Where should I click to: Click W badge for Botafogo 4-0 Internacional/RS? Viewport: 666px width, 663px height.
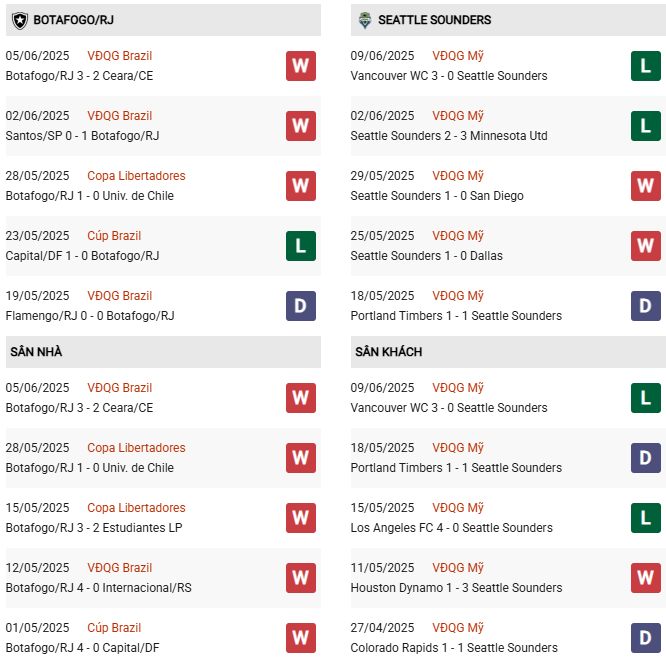(300, 578)
